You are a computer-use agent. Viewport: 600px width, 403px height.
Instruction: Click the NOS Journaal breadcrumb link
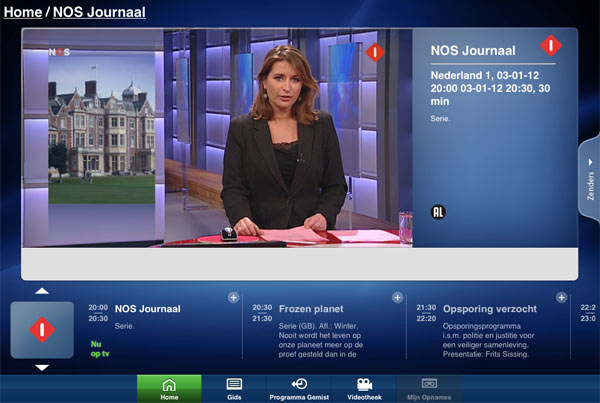click(98, 13)
